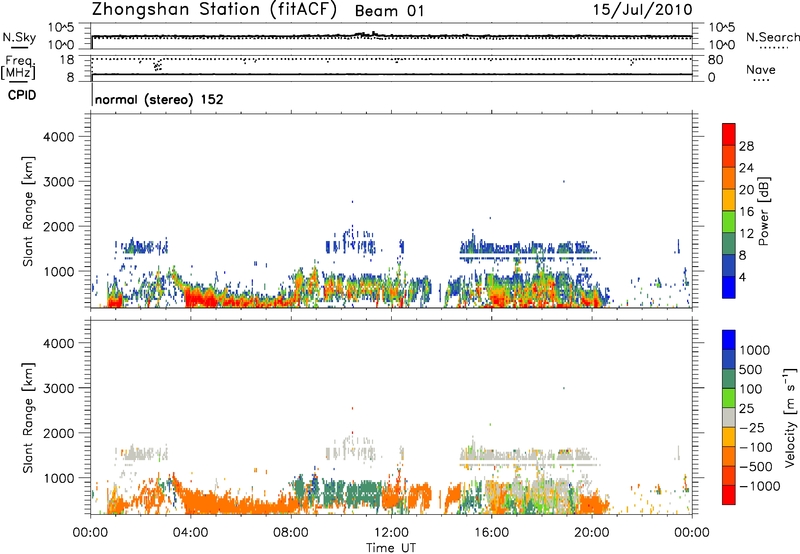This screenshot has width=800, height=554.
Task: Click the "Nave" legend label
Action: pyautogui.click(x=760, y=70)
